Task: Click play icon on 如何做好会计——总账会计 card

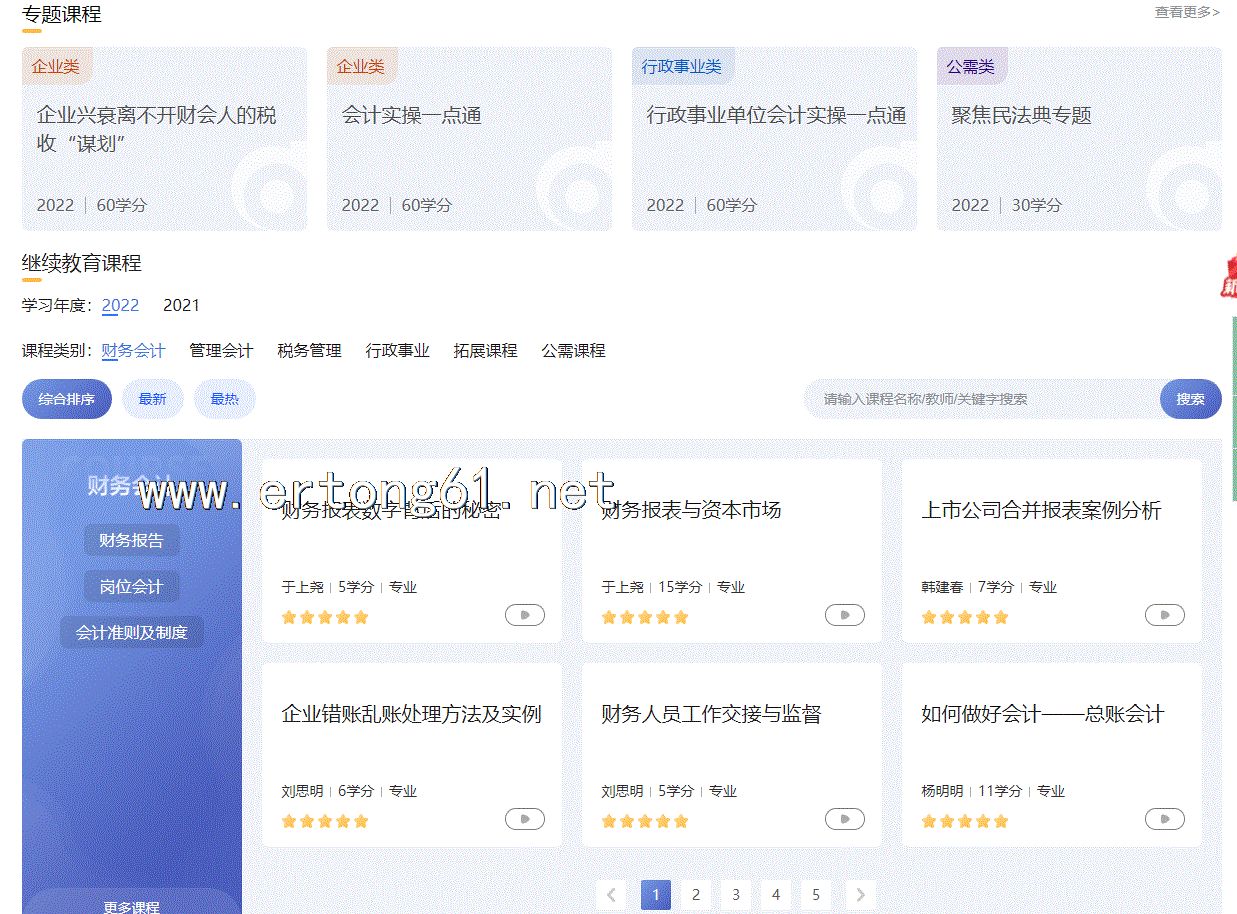Action: [1164, 819]
